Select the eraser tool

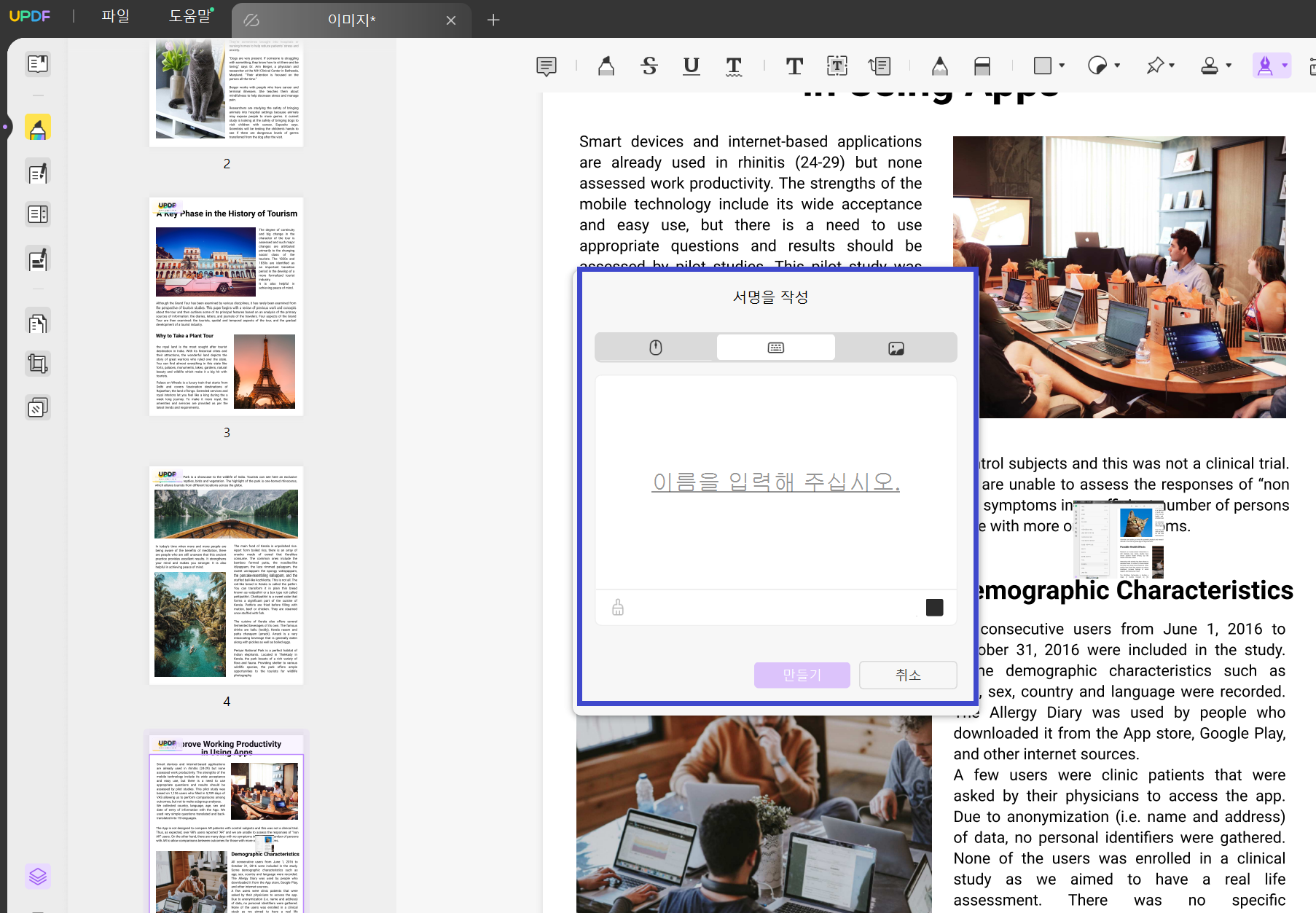pos(982,66)
